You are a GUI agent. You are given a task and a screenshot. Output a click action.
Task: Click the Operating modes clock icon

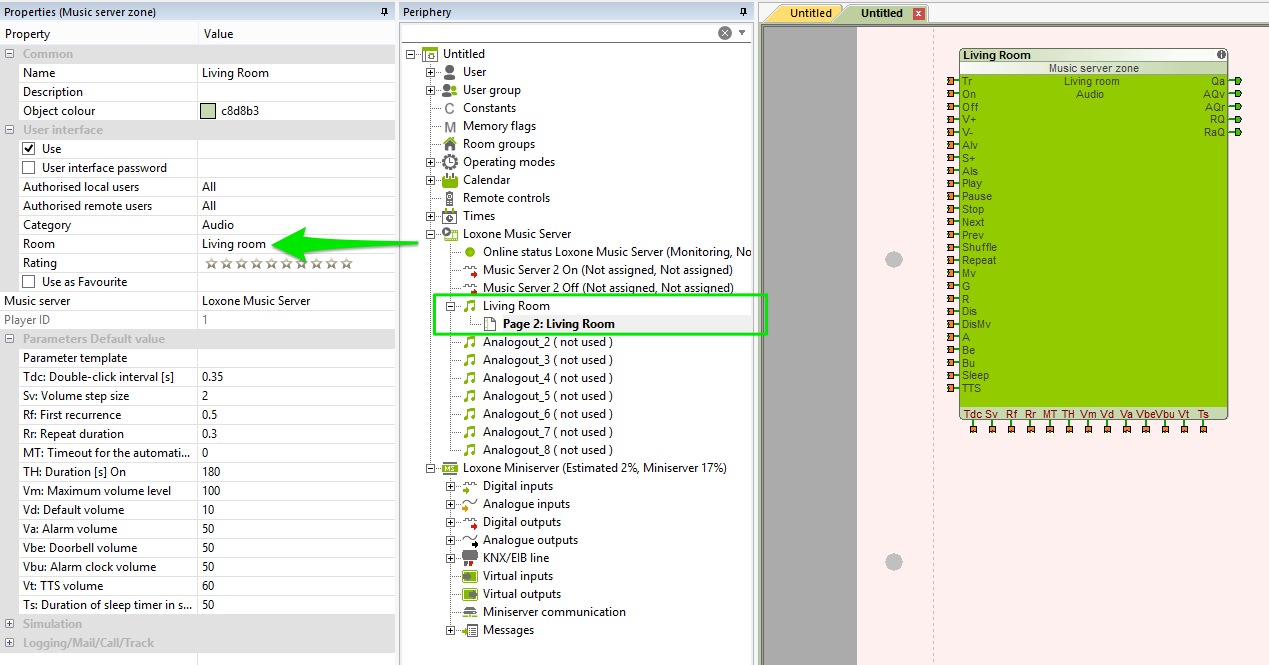(450, 162)
